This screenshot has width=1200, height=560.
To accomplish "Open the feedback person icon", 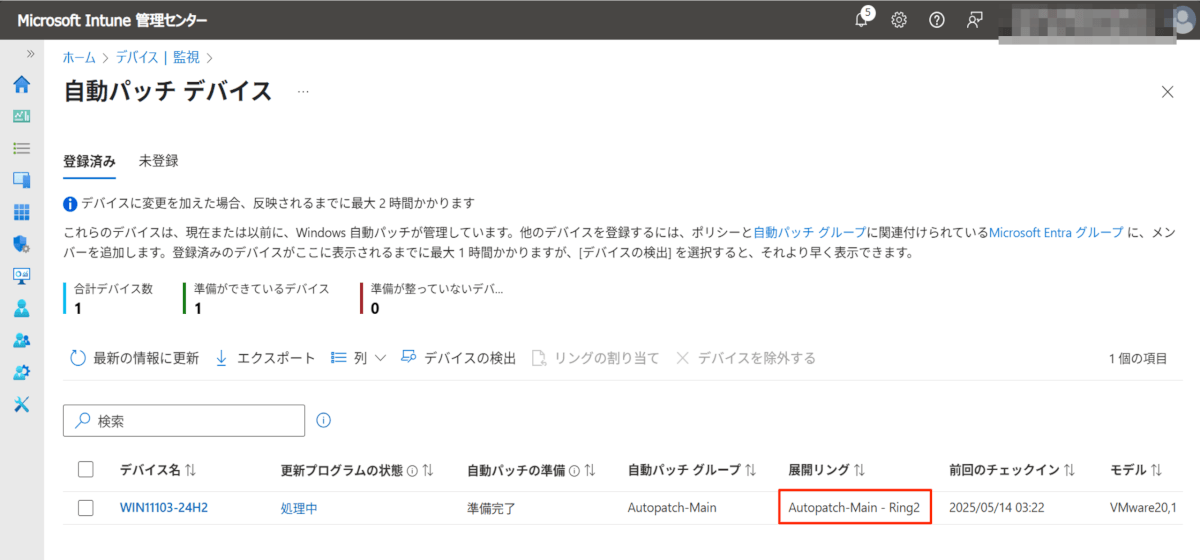I will pyautogui.click(x=975, y=20).
